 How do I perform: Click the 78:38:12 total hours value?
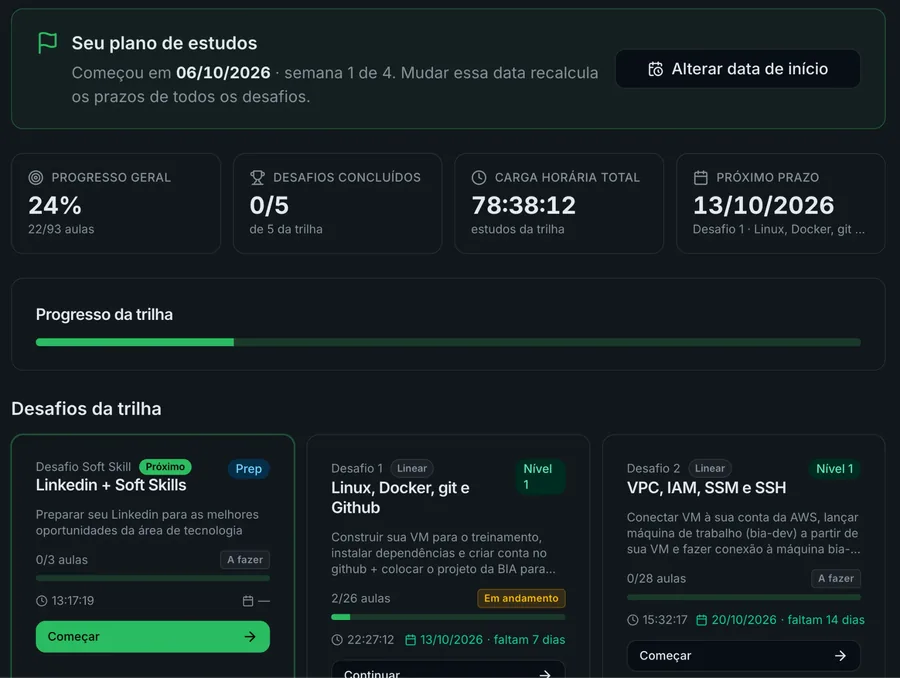pos(523,205)
